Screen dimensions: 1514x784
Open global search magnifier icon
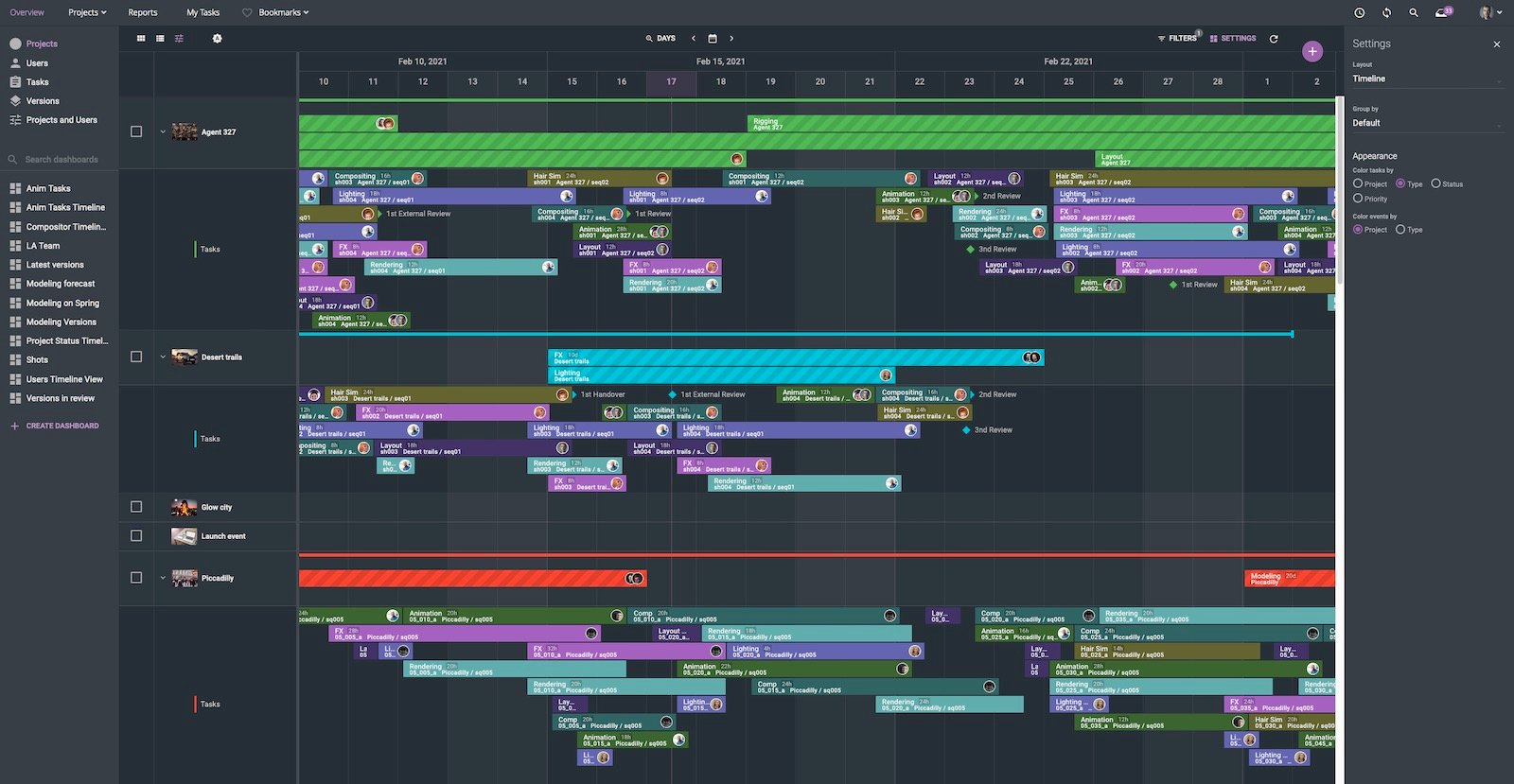tap(1414, 12)
